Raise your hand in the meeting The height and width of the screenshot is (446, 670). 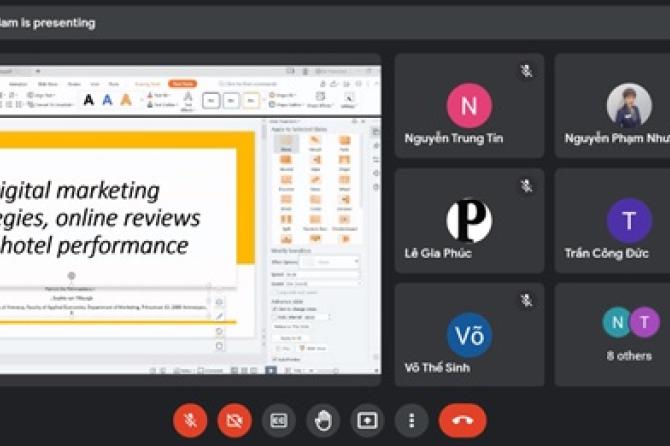[323, 420]
